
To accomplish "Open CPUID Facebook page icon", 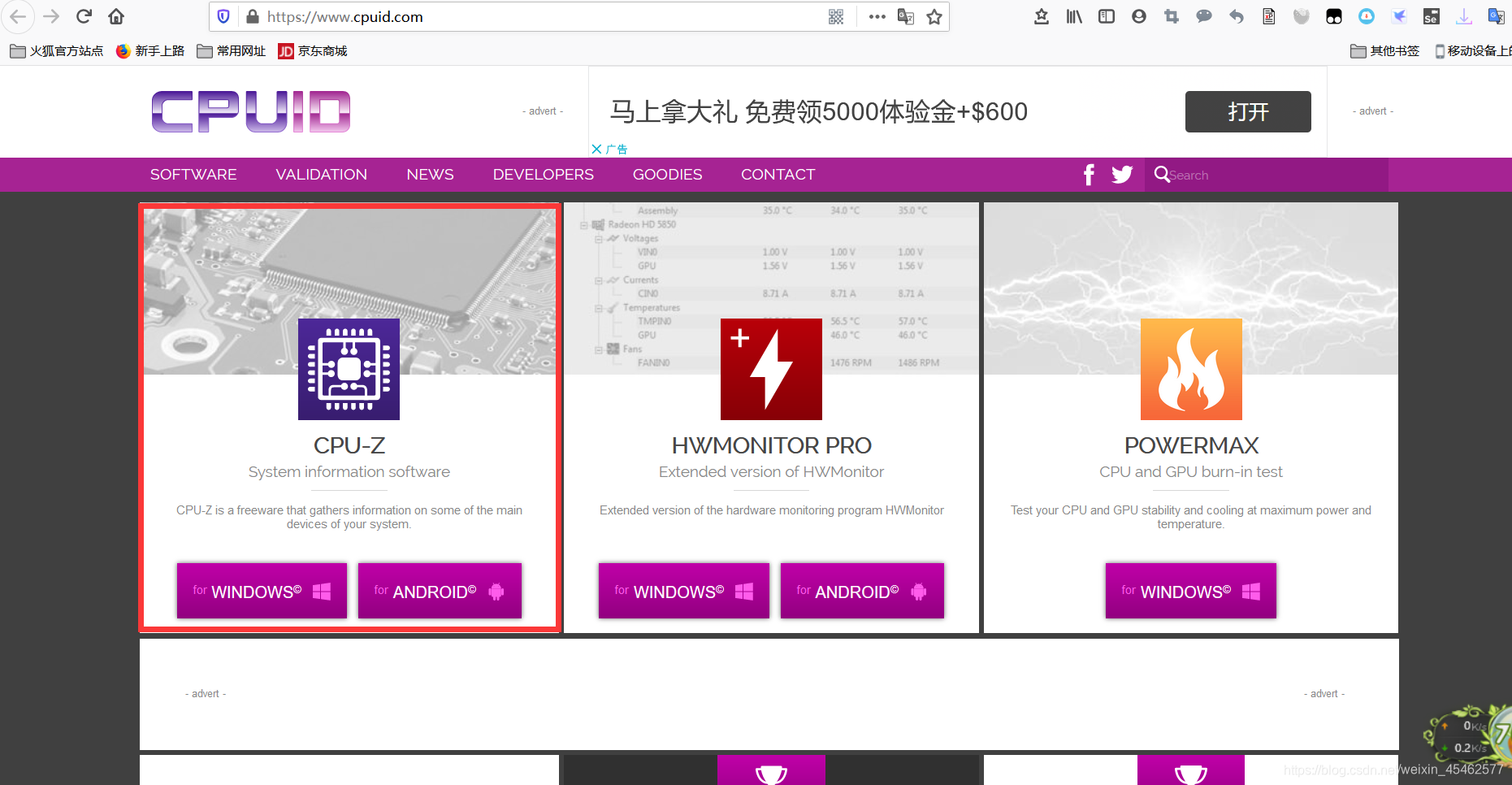I will pyautogui.click(x=1090, y=175).
